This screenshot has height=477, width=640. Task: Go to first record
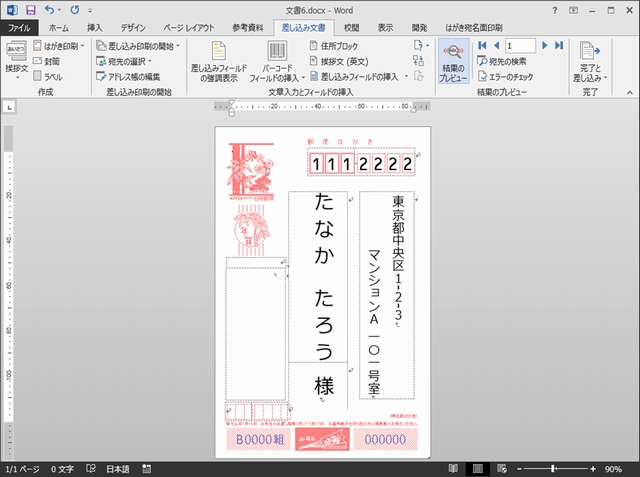[x=482, y=45]
